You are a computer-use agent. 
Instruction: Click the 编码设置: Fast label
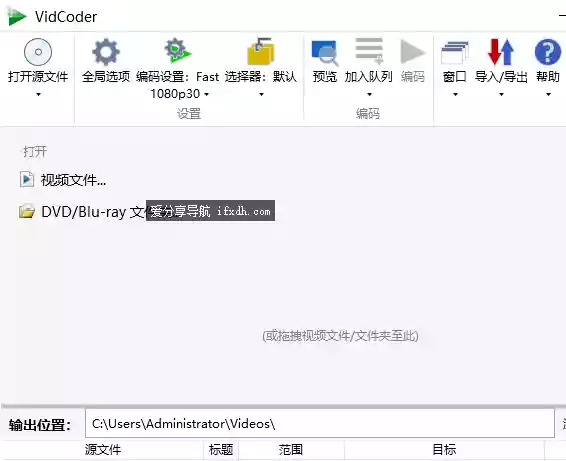[177, 77]
